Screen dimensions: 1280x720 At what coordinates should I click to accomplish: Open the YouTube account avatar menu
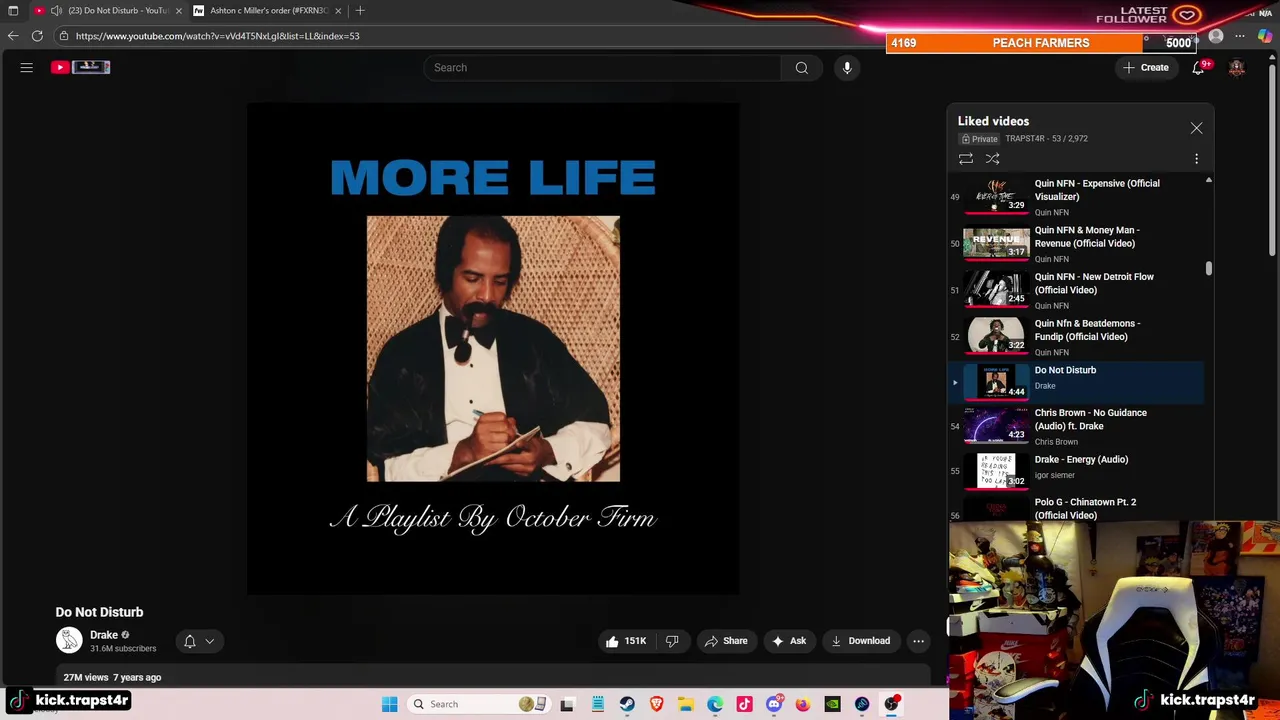tap(1237, 67)
